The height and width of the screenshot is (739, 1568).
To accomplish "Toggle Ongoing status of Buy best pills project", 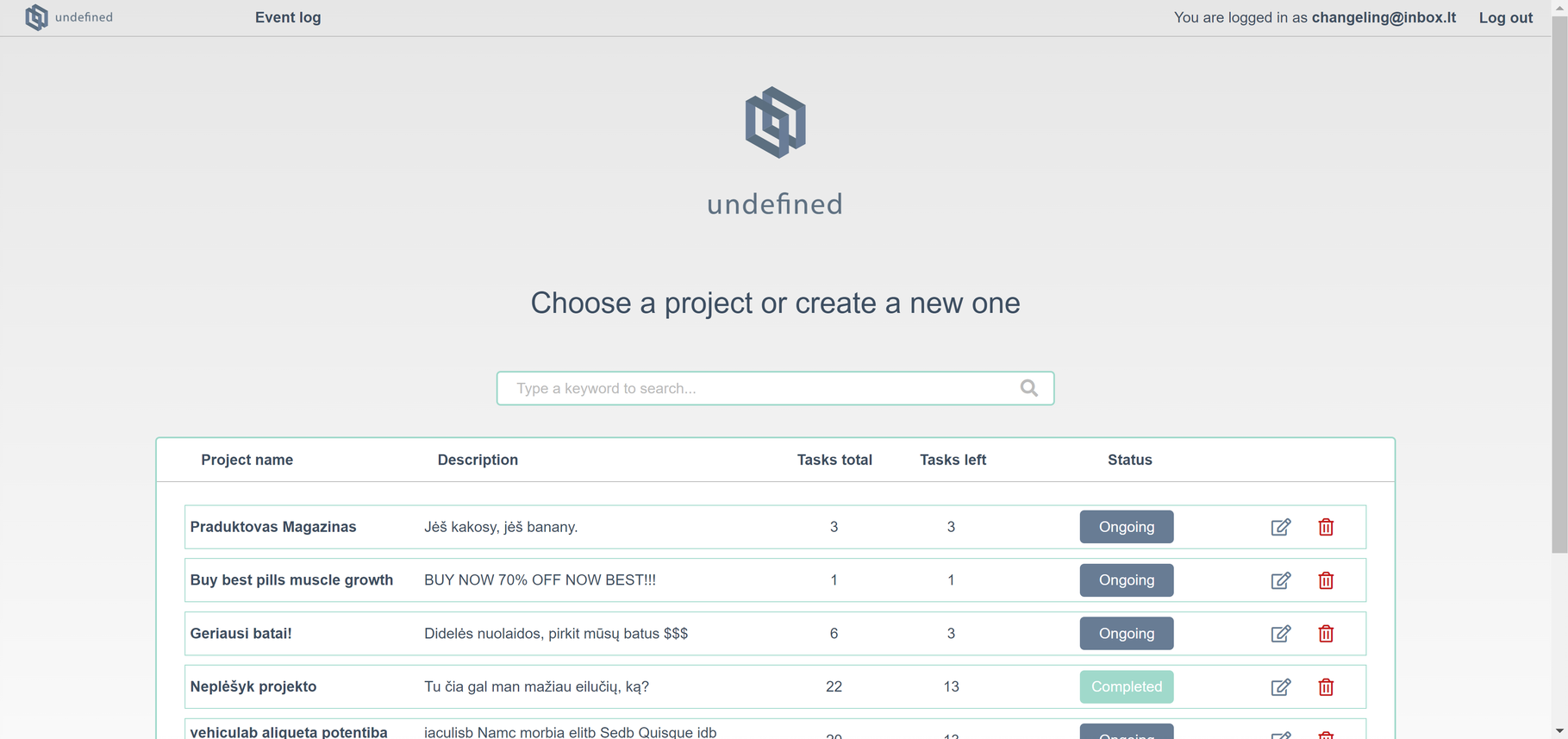I will (x=1127, y=580).
